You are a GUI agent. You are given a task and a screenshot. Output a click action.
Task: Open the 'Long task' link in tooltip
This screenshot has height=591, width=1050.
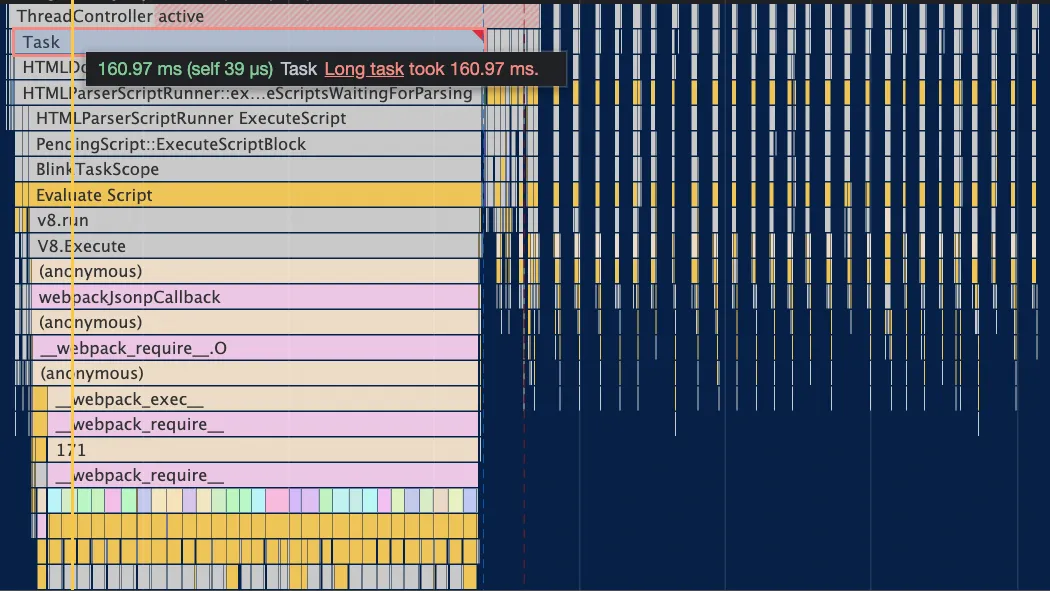(364, 69)
